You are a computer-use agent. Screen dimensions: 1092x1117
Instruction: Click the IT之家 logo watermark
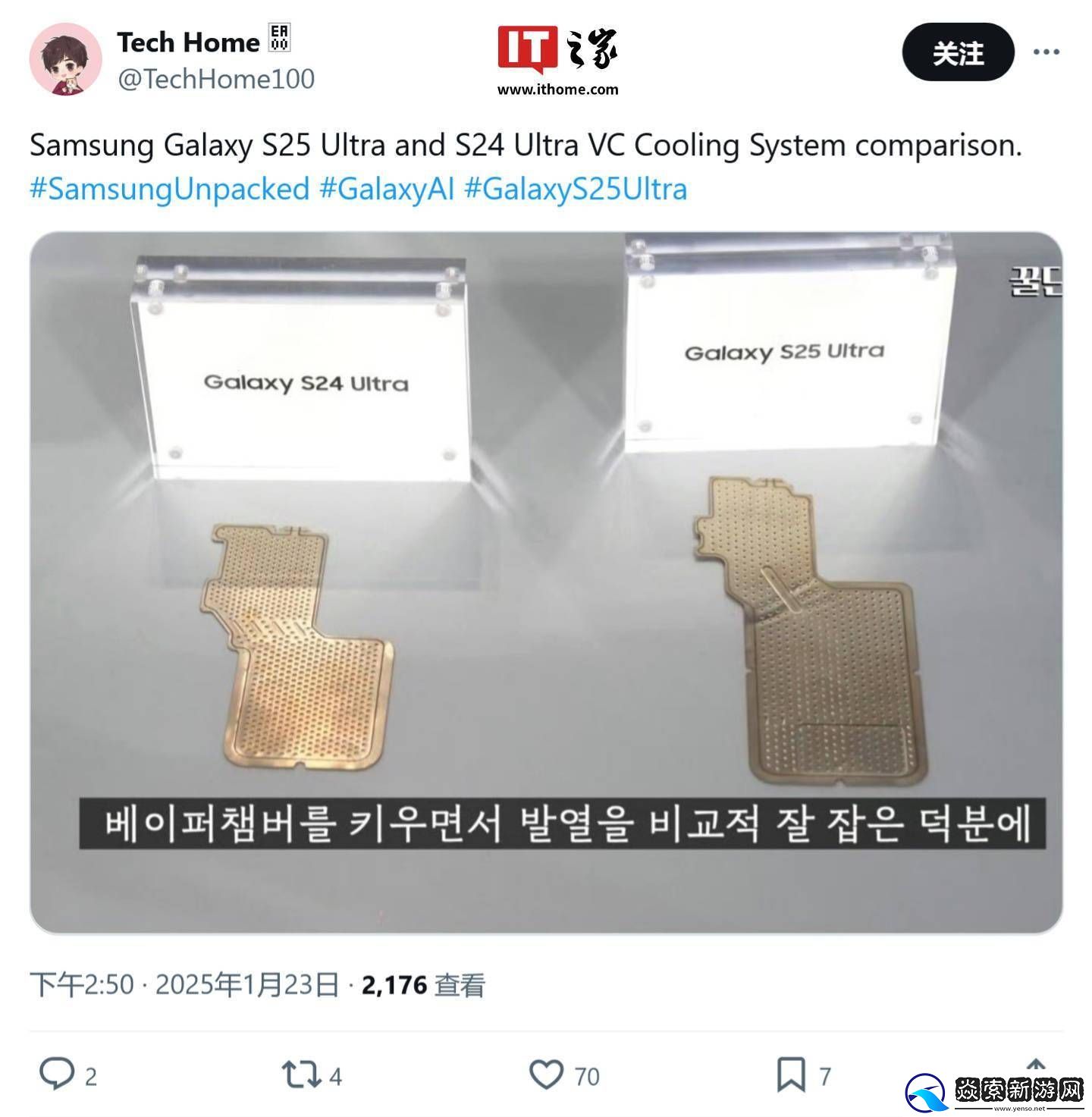point(558,61)
